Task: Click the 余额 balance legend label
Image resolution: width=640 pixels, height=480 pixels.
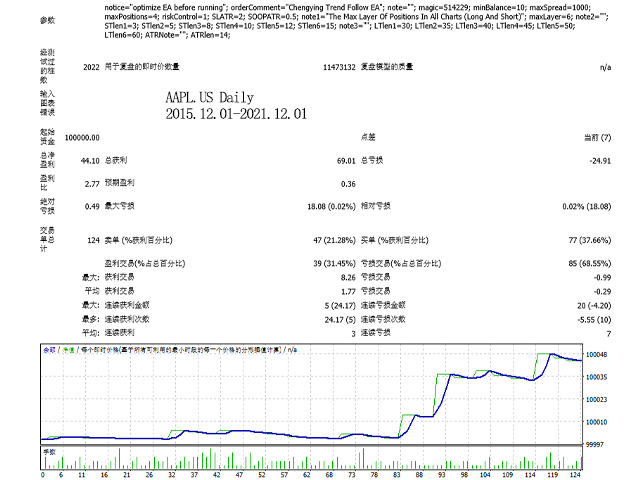Action: pos(49,350)
